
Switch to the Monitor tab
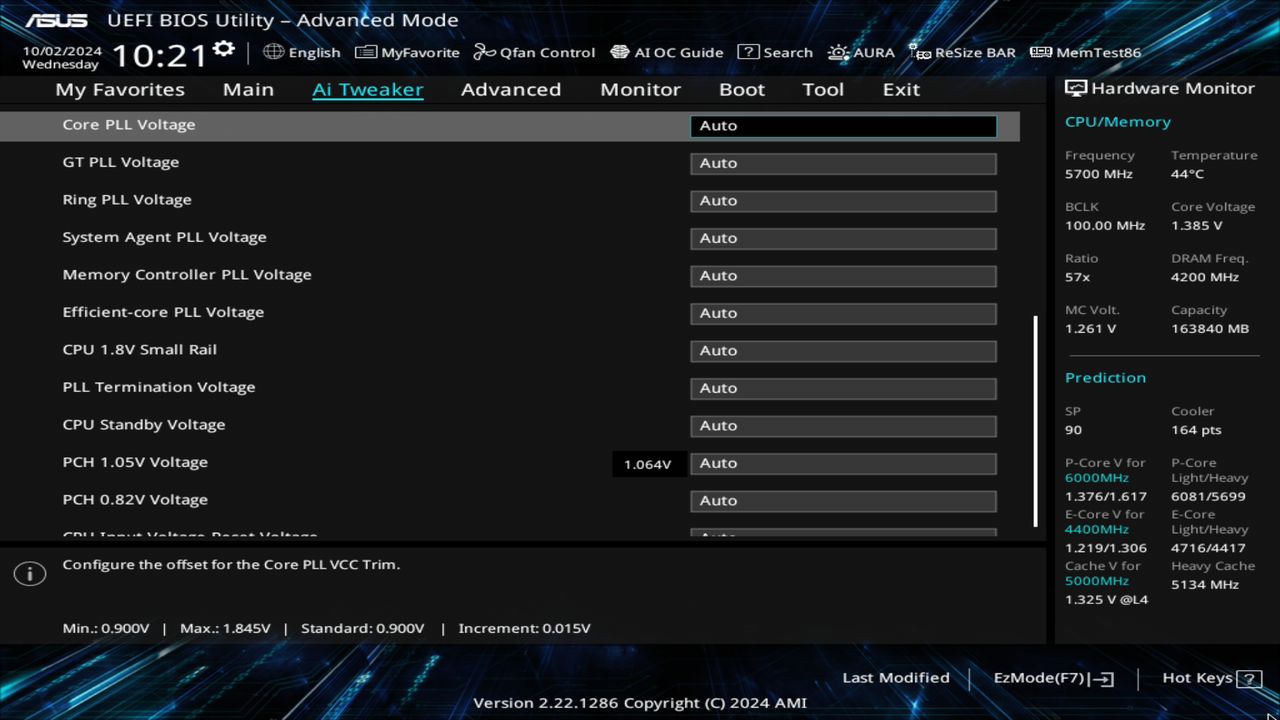640,89
